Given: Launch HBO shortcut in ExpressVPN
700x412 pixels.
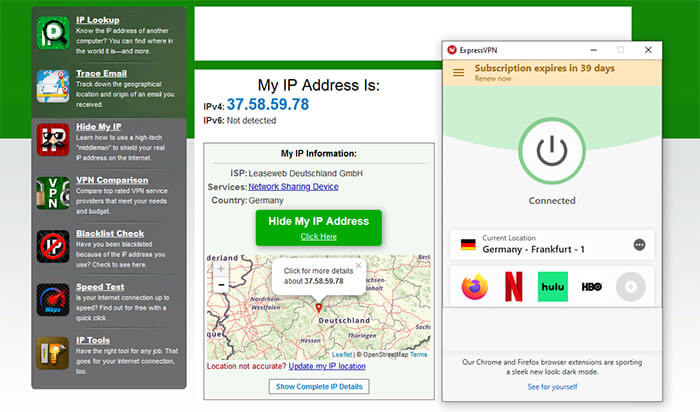Looking at the screenshot, I should [592, 287].
